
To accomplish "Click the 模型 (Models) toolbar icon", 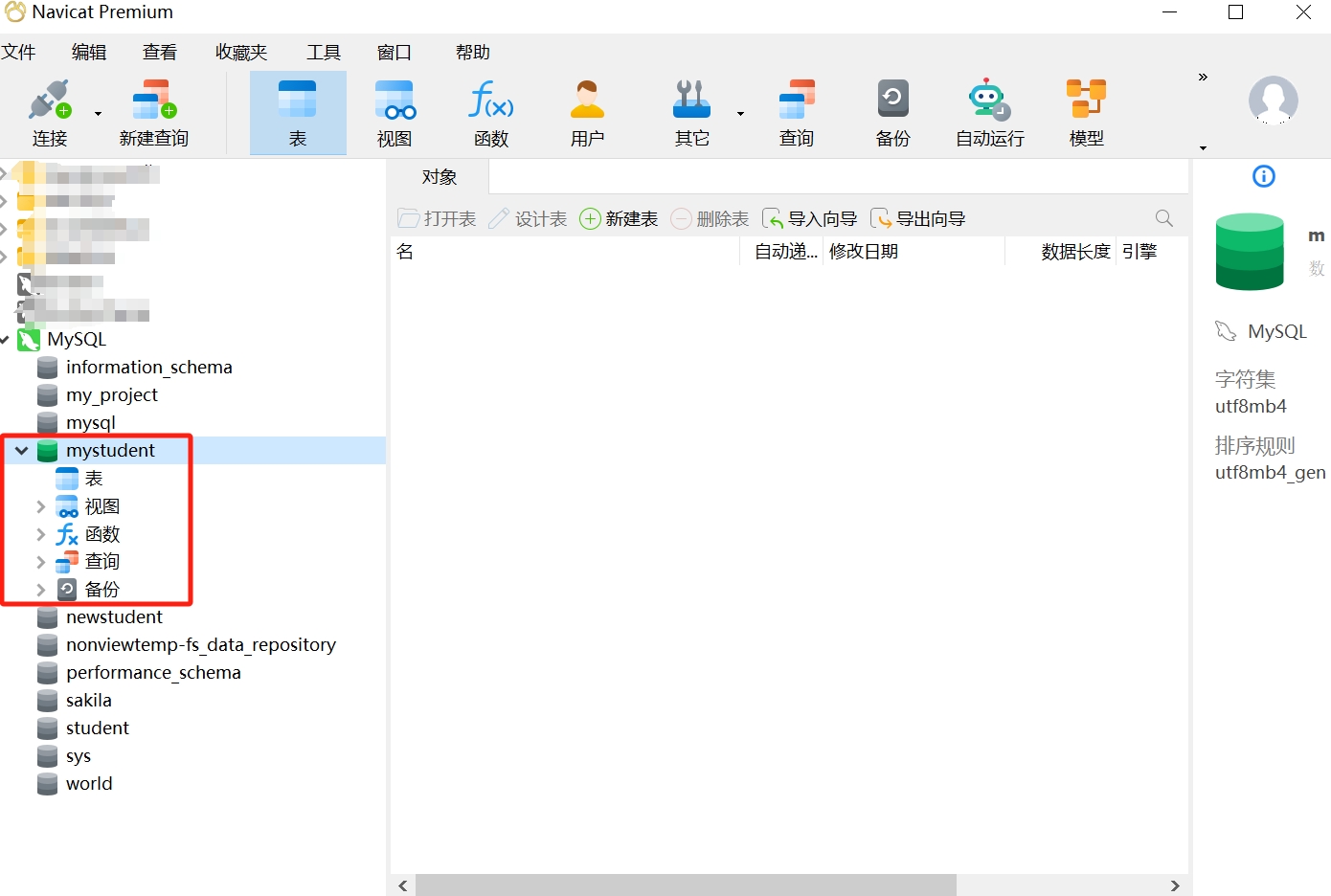I will click(x=1086, y=110).
